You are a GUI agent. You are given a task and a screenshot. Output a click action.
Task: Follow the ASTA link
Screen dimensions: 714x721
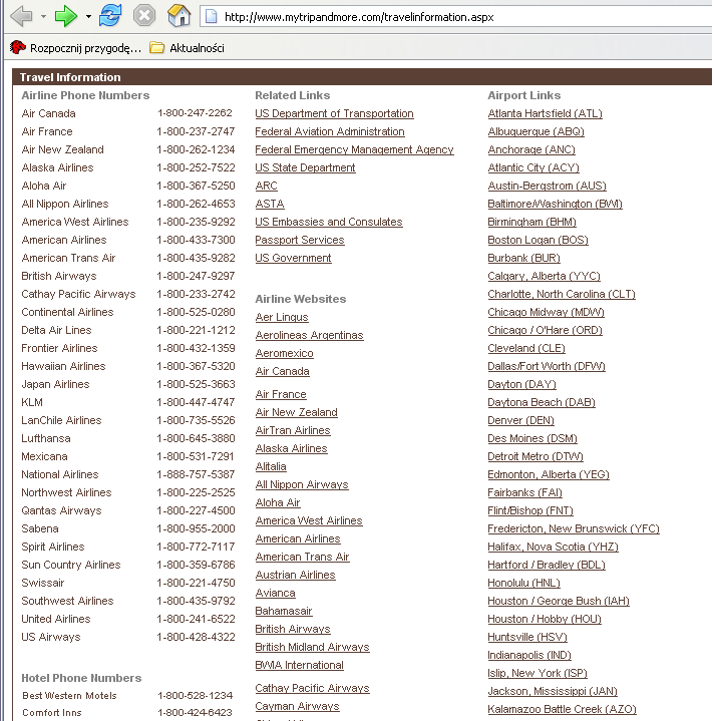point(269,204)
